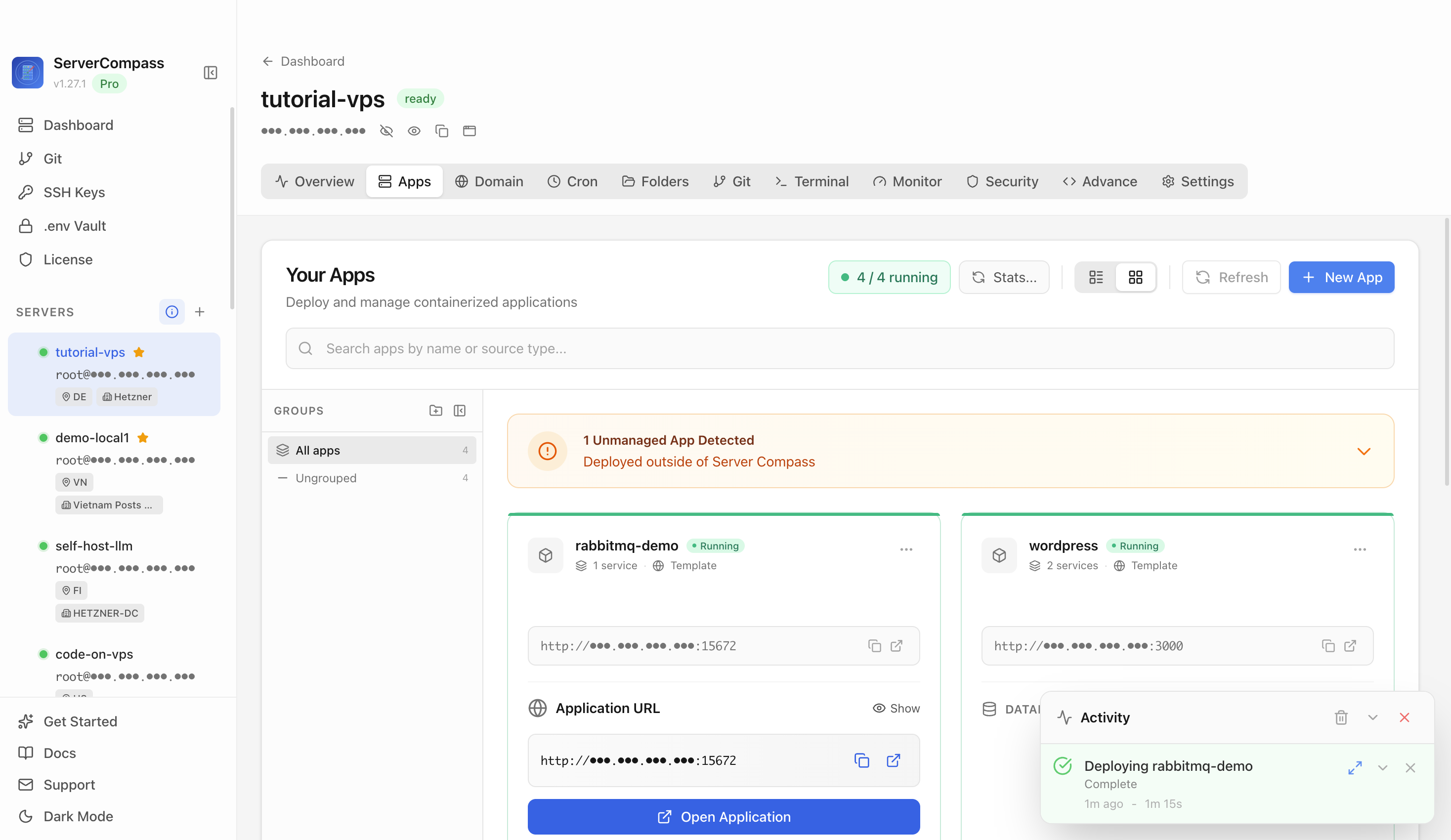1451x840 pixels.
Task: Open the .env Vault page
Action: click(x=75, y=226)
